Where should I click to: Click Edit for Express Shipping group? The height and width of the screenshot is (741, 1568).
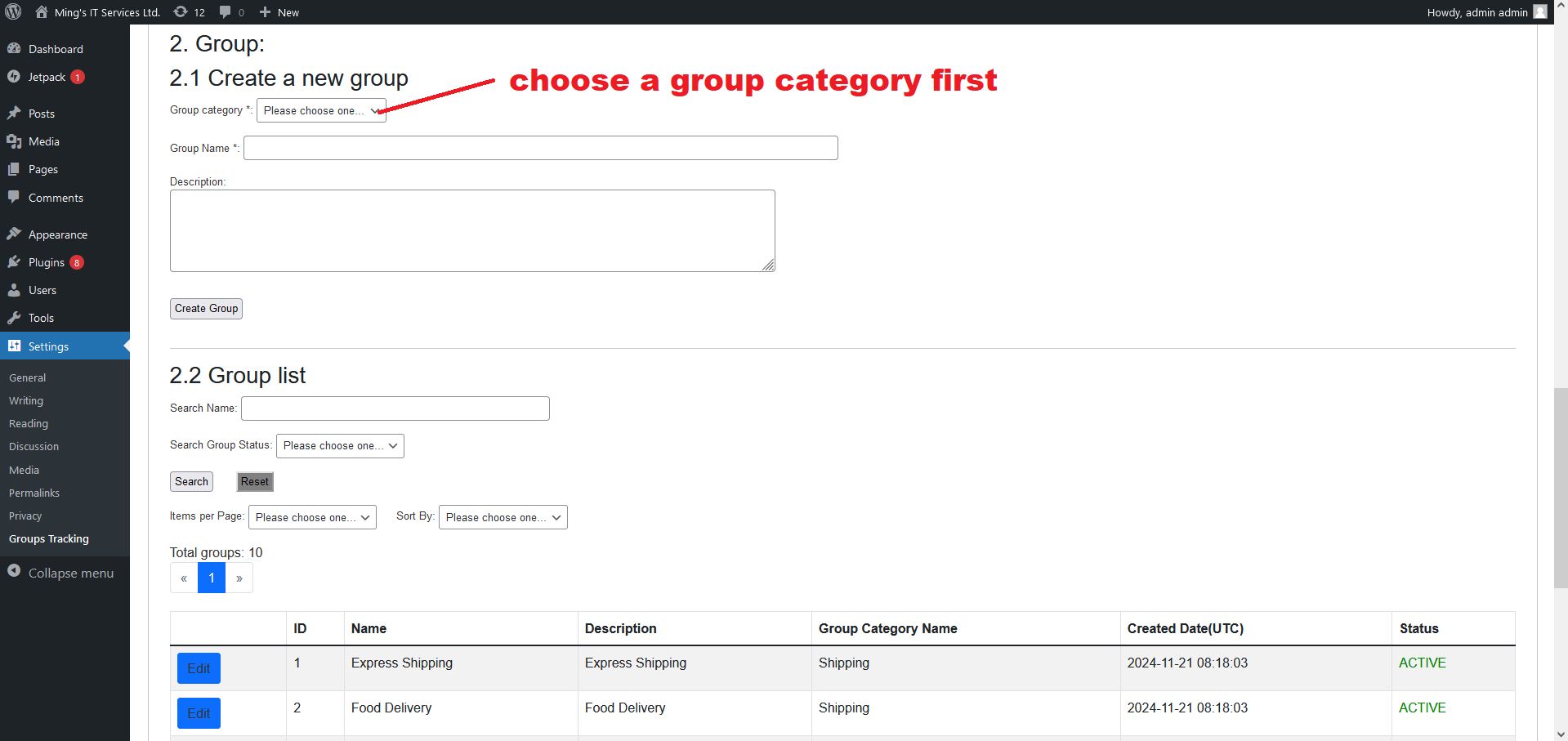199,668
